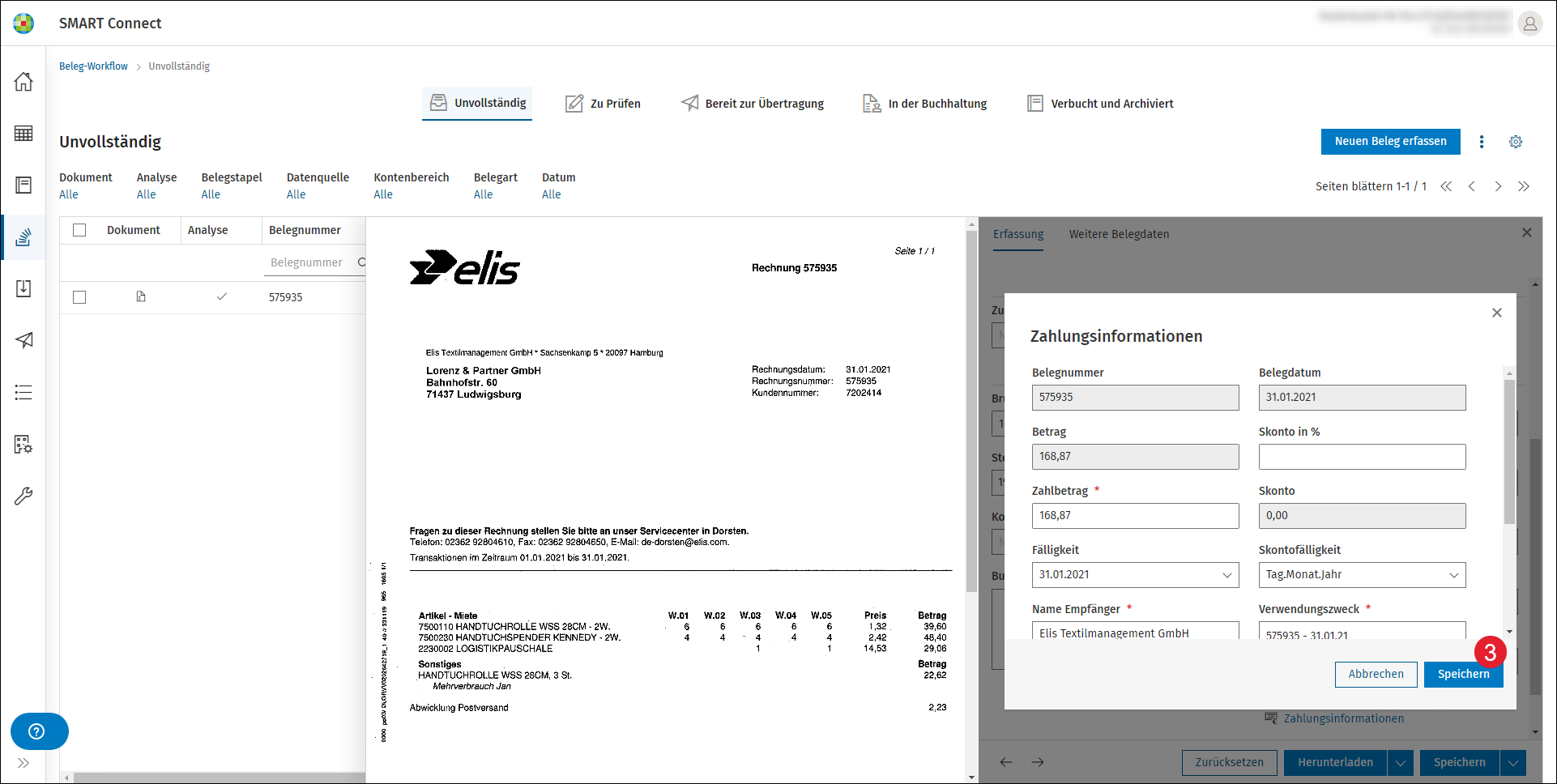Open the paper plane icon in the sidebar
This screenshot has height=784, width=1557.
[x=23, y=340]
